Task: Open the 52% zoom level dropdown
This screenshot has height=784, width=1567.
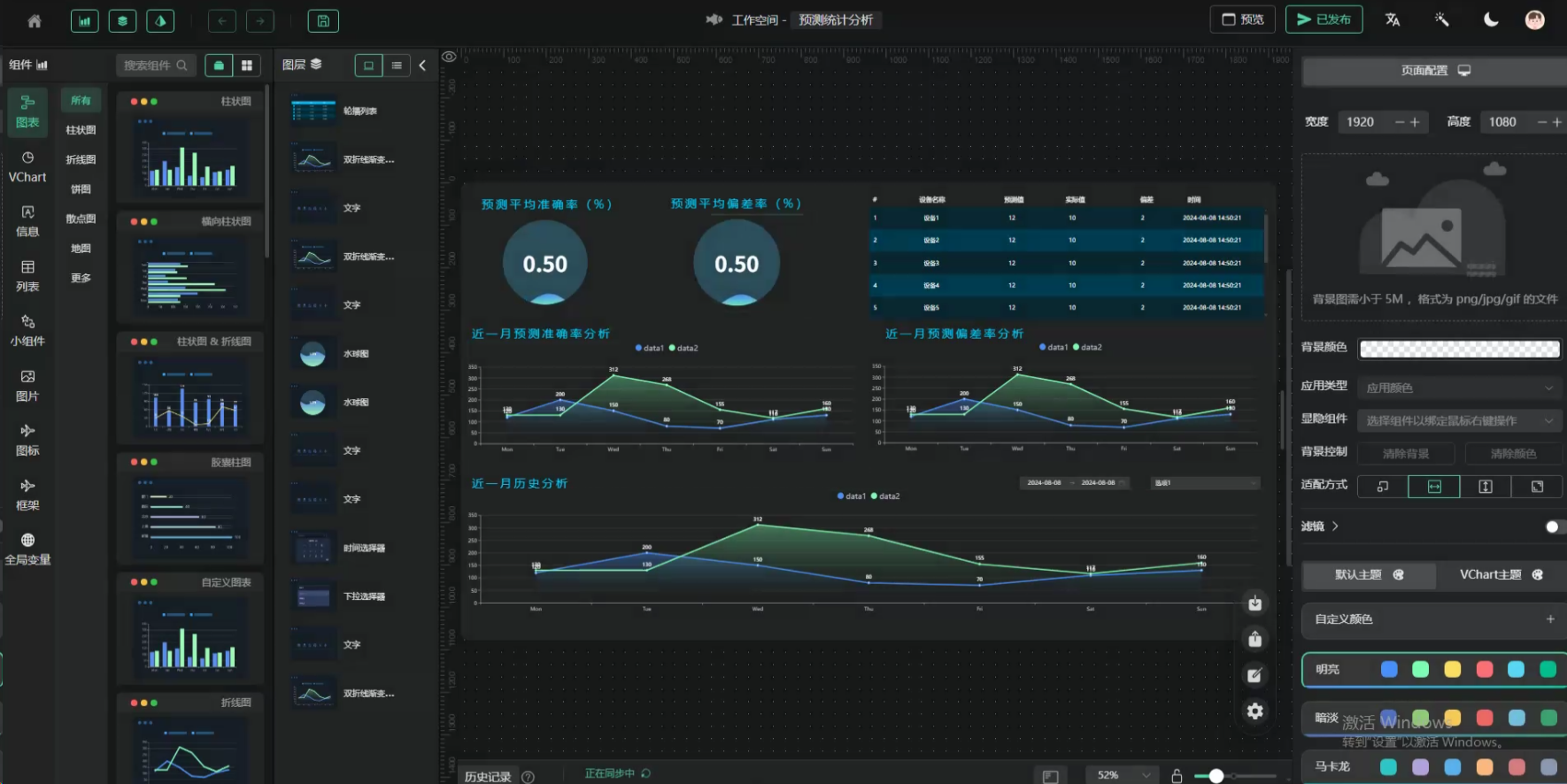Action: [1121, 775]
